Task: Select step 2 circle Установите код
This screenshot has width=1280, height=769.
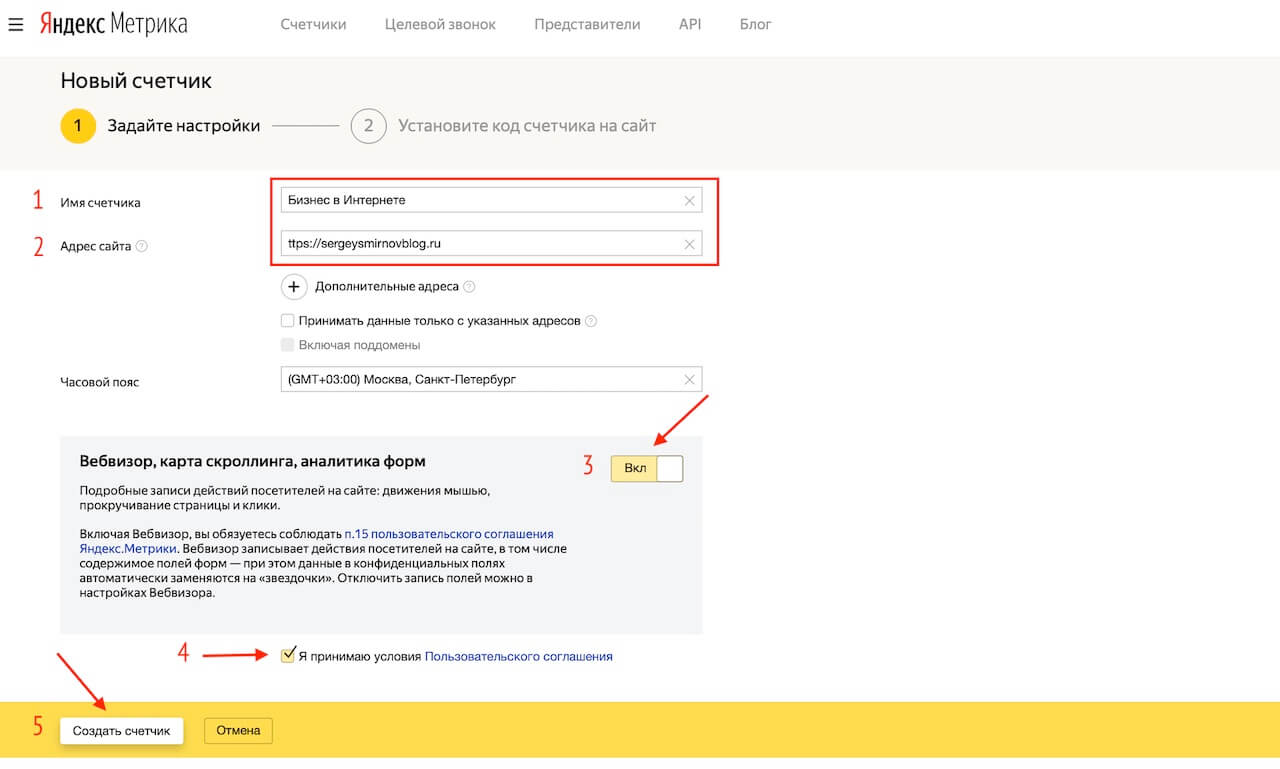Action: 369,126
